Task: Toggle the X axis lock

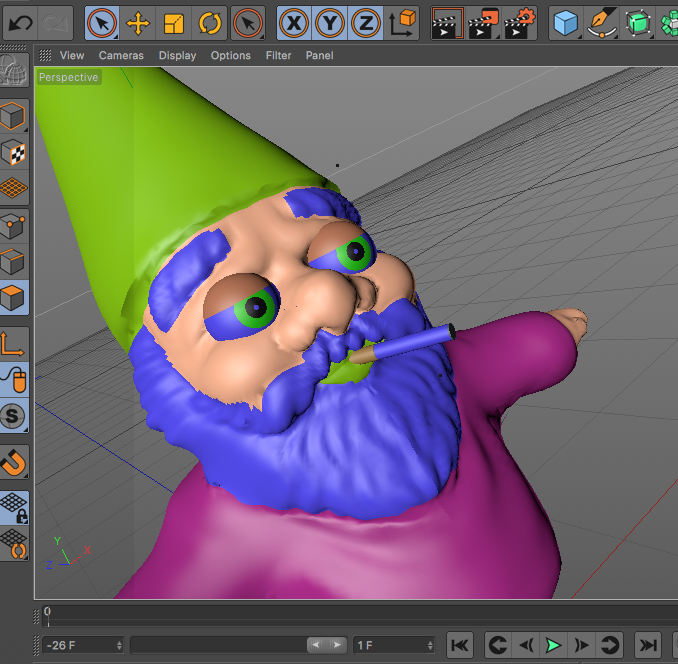Action: pyautogui.click(x=293, y=22)
